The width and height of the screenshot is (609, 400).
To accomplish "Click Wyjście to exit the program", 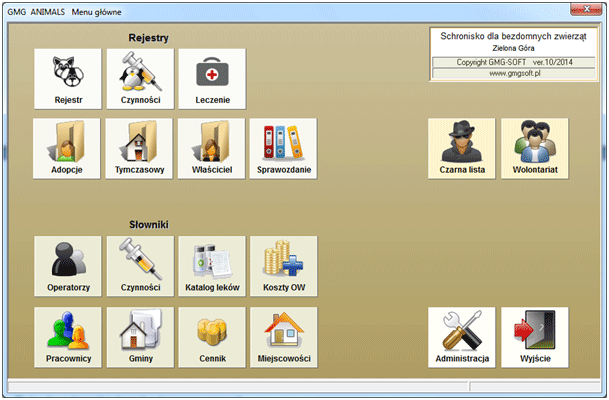I will pos(535,337).
